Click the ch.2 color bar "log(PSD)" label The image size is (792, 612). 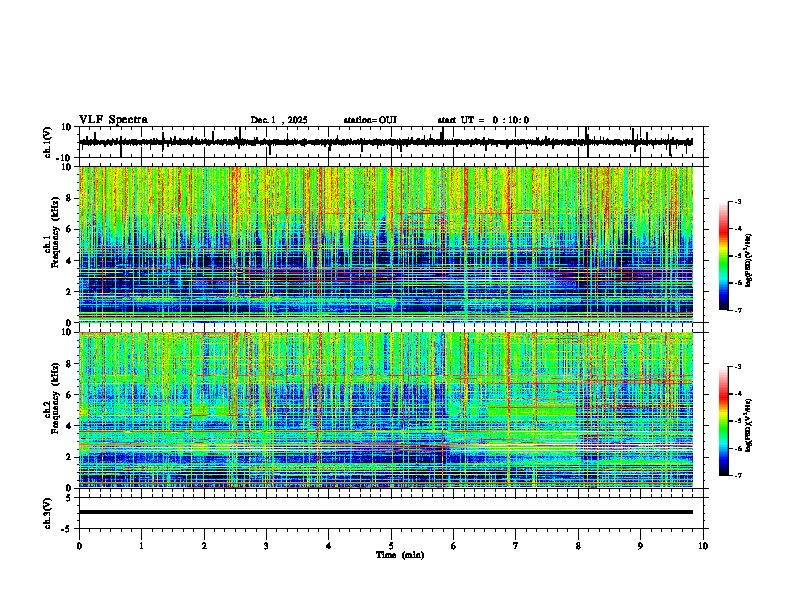[x=749, y=425]
